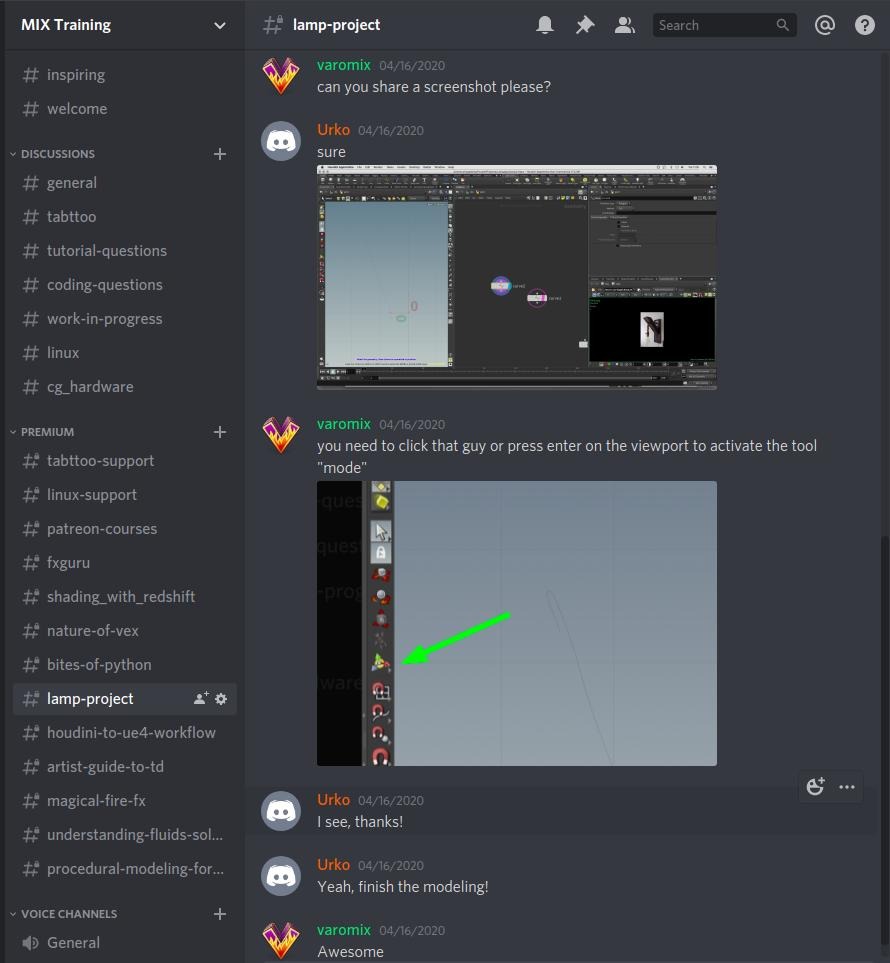Collapse the VOICE CHANNELS category
Viewport: 890px width, 963px height.
pyautogui.click(x=68, y=914)
